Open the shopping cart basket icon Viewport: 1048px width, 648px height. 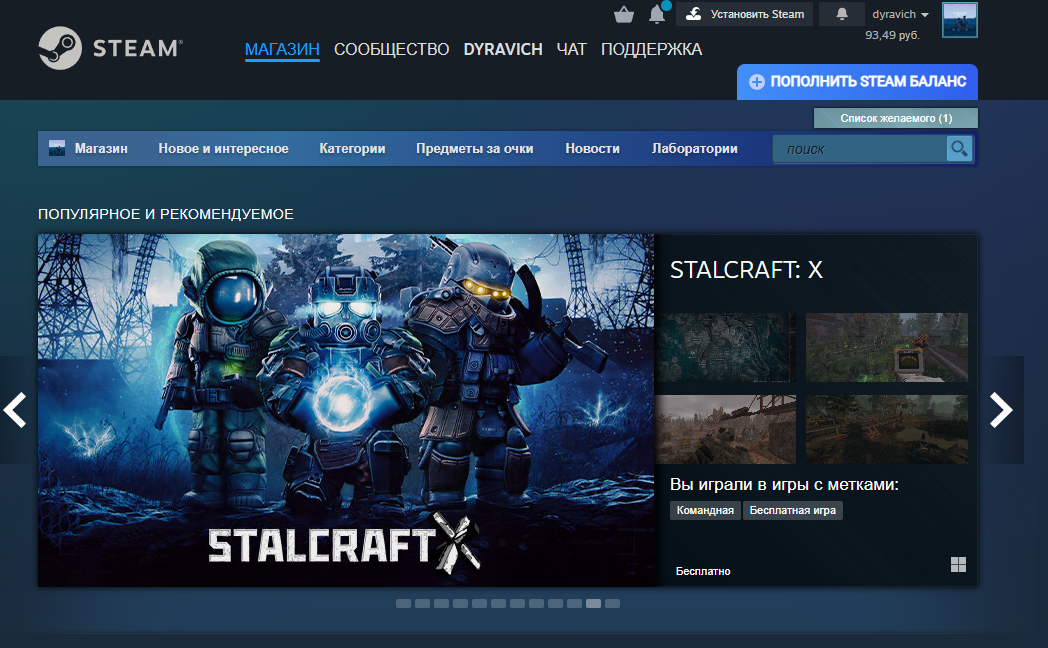tap(624, 14)
